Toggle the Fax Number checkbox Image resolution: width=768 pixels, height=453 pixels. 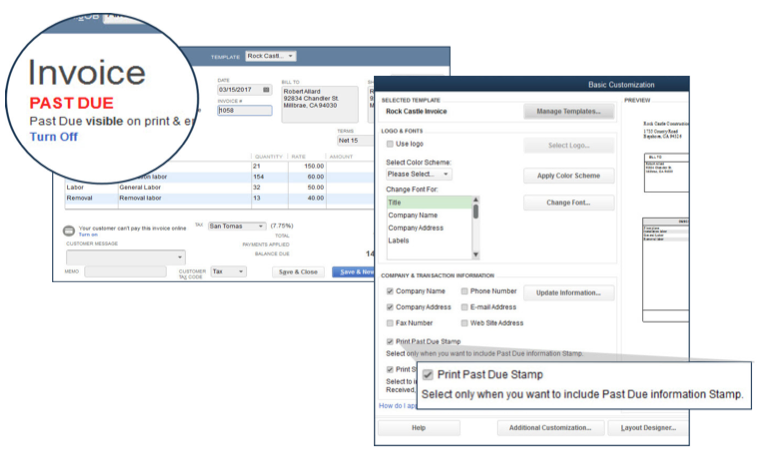click(x=390, y=323)
